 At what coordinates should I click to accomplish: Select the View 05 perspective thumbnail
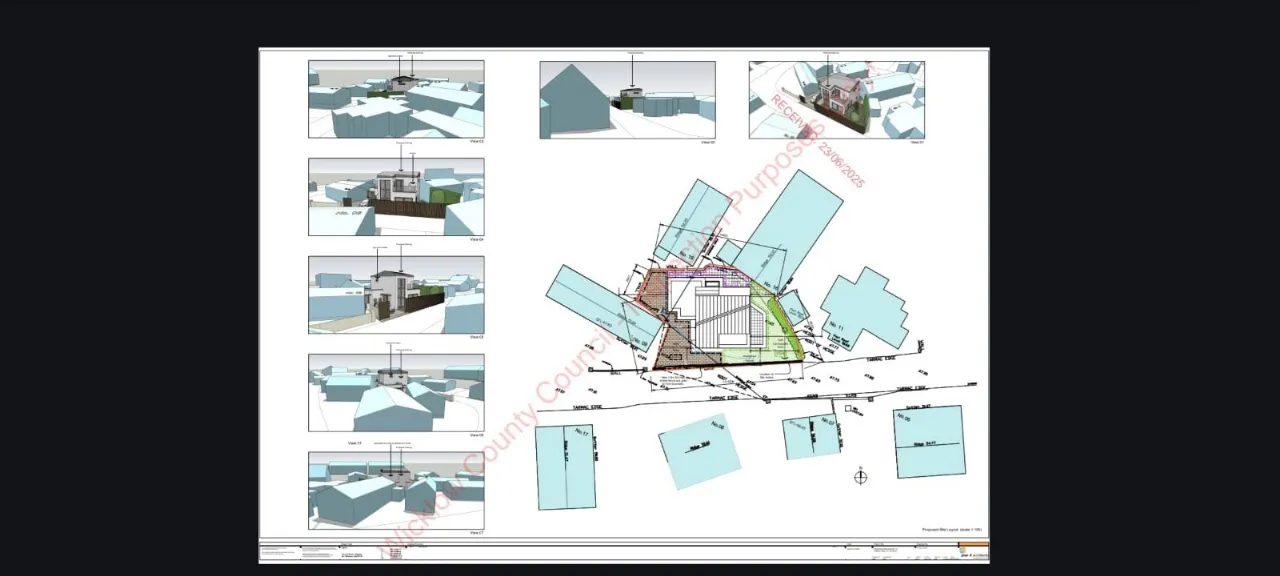396,294
